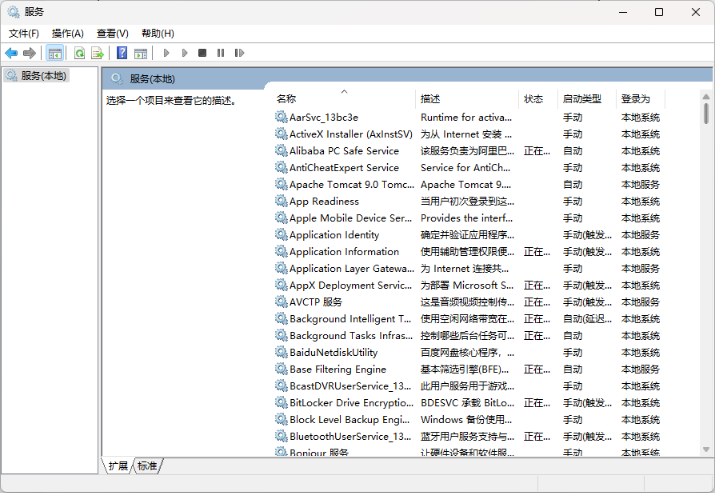Click the gear icon of Apple Mobile Device
Image resolution: width=715 pixels, height=493 pixels.
point(281,218)
